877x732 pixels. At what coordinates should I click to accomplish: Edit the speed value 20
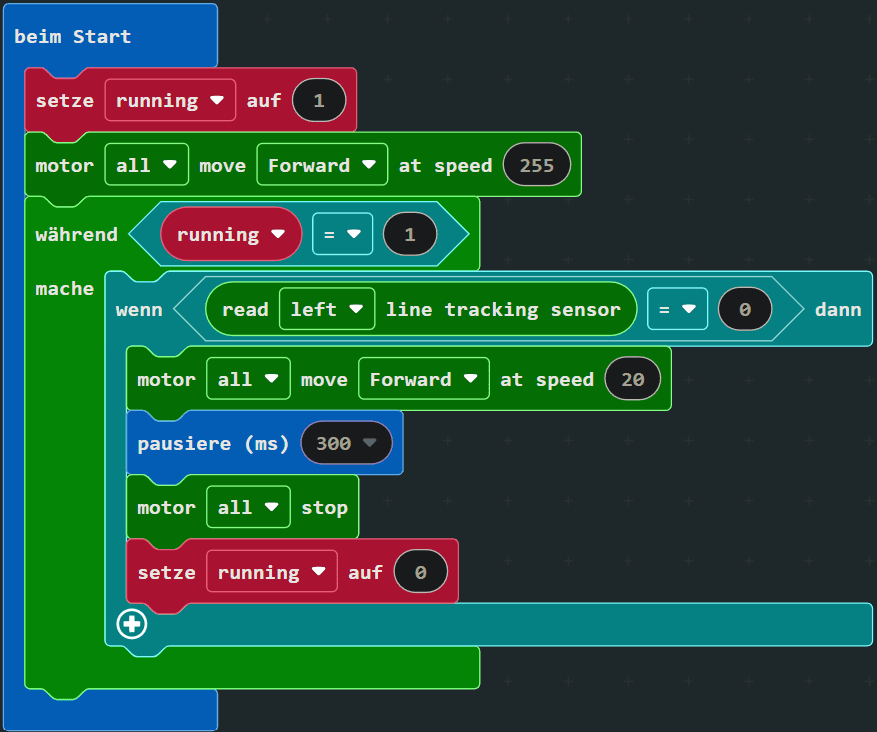632,379
